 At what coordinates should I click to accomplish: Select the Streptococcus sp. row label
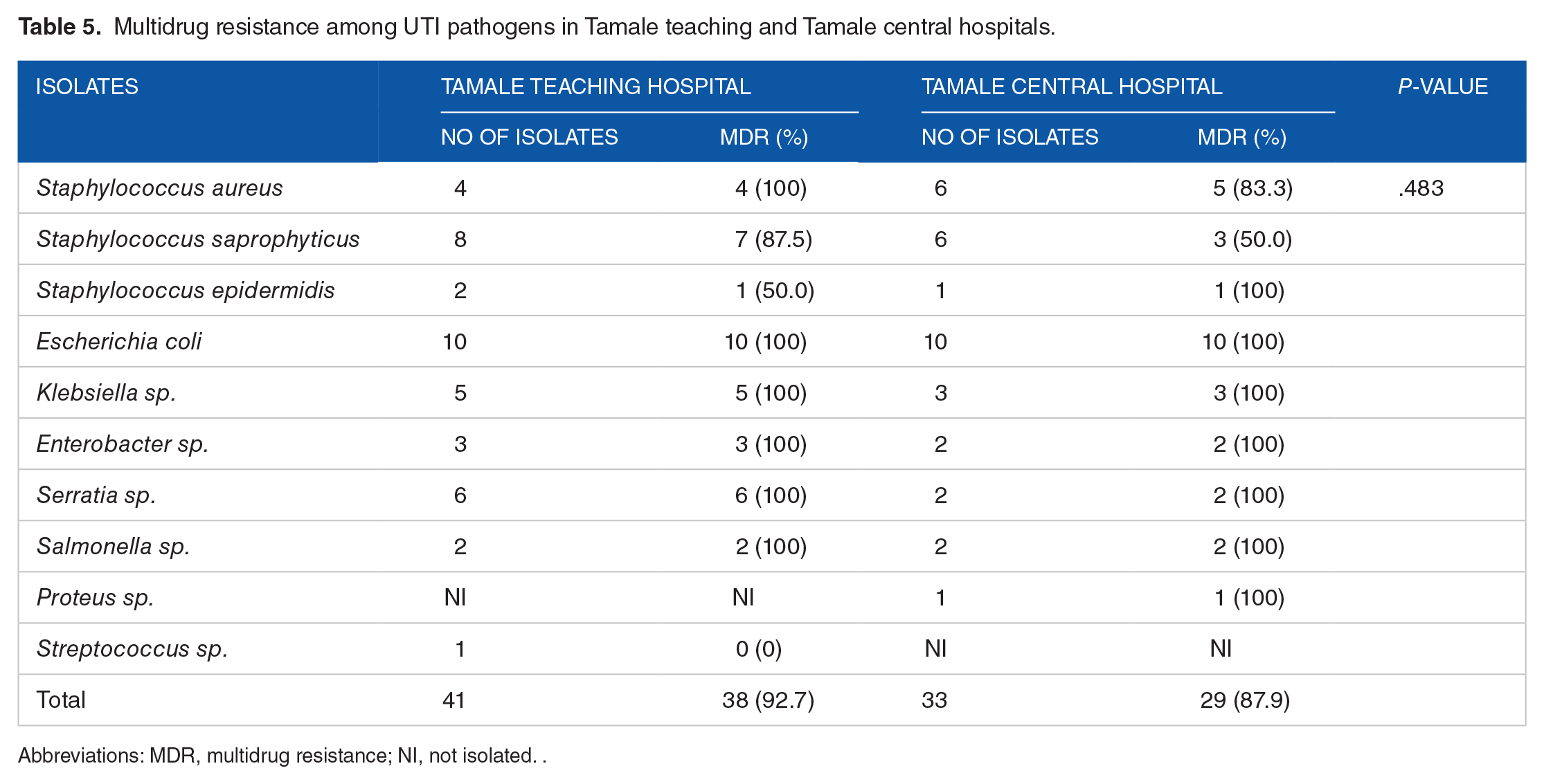tap(132, 648)
